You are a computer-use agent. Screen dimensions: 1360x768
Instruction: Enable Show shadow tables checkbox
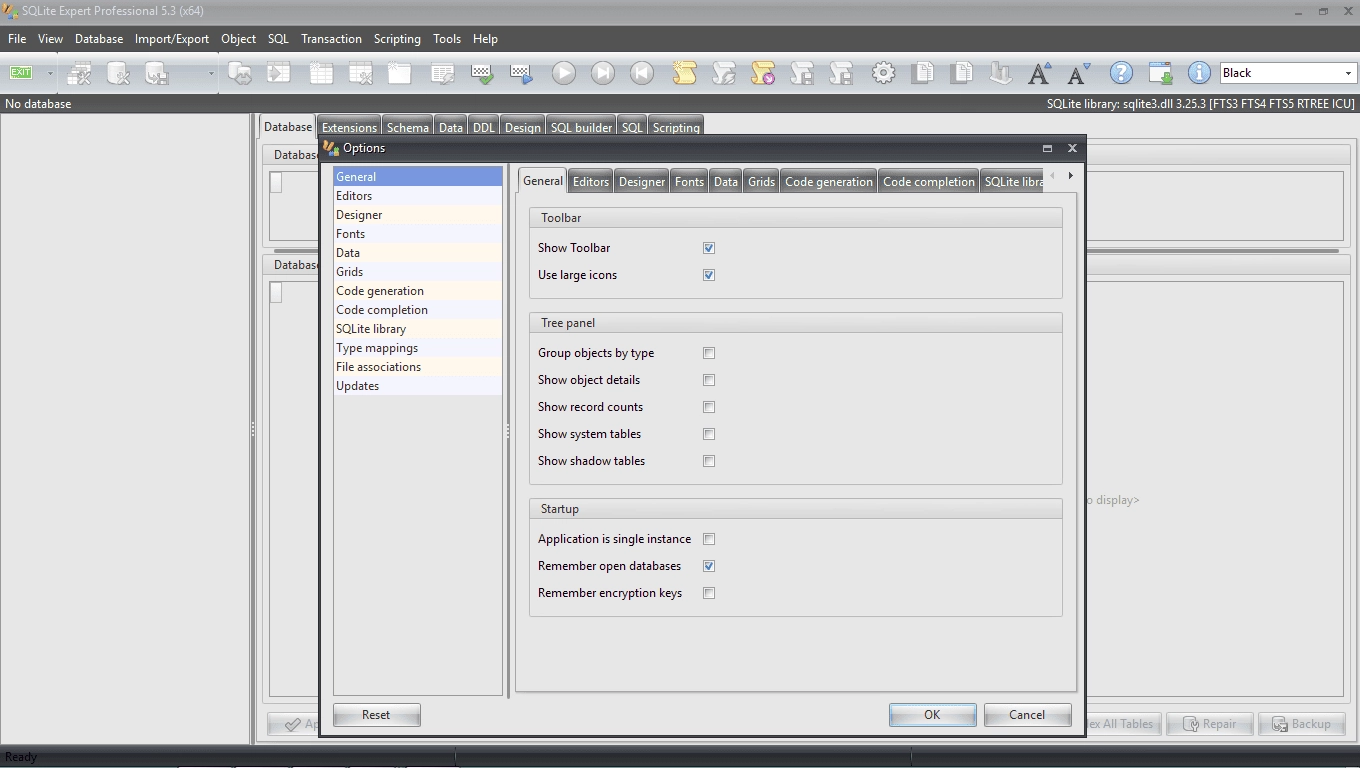tap(709, 461)
